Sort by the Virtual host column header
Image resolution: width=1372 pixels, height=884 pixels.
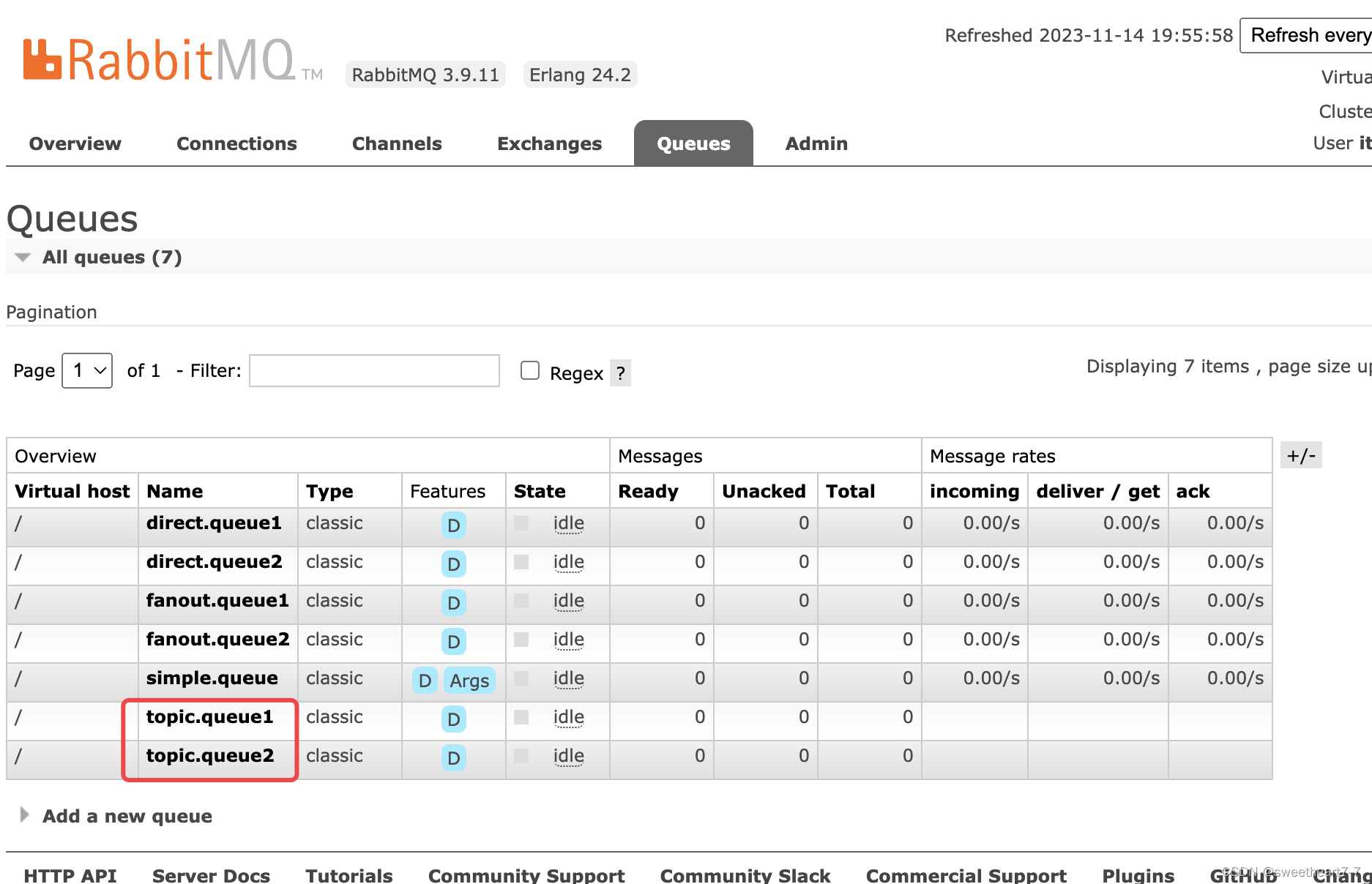pyautogui.click(x=72, y=491)
